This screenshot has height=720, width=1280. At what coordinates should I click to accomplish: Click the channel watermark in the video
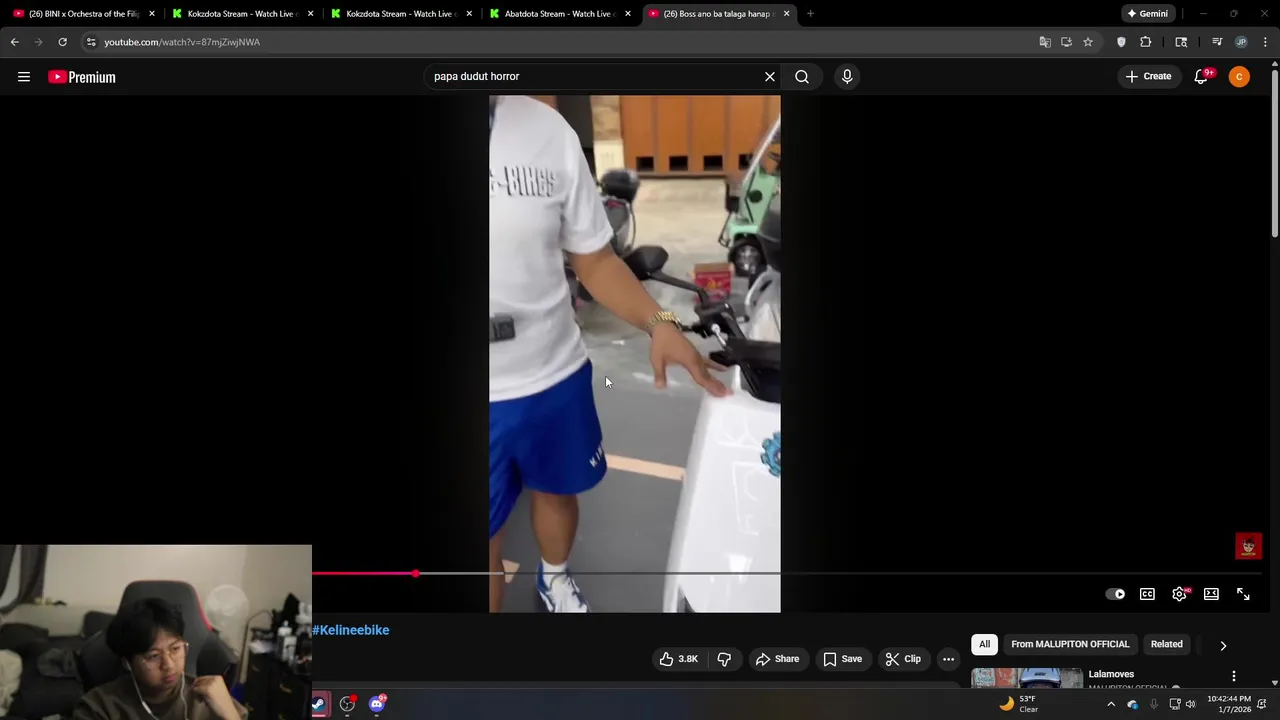coord(1248,546)
